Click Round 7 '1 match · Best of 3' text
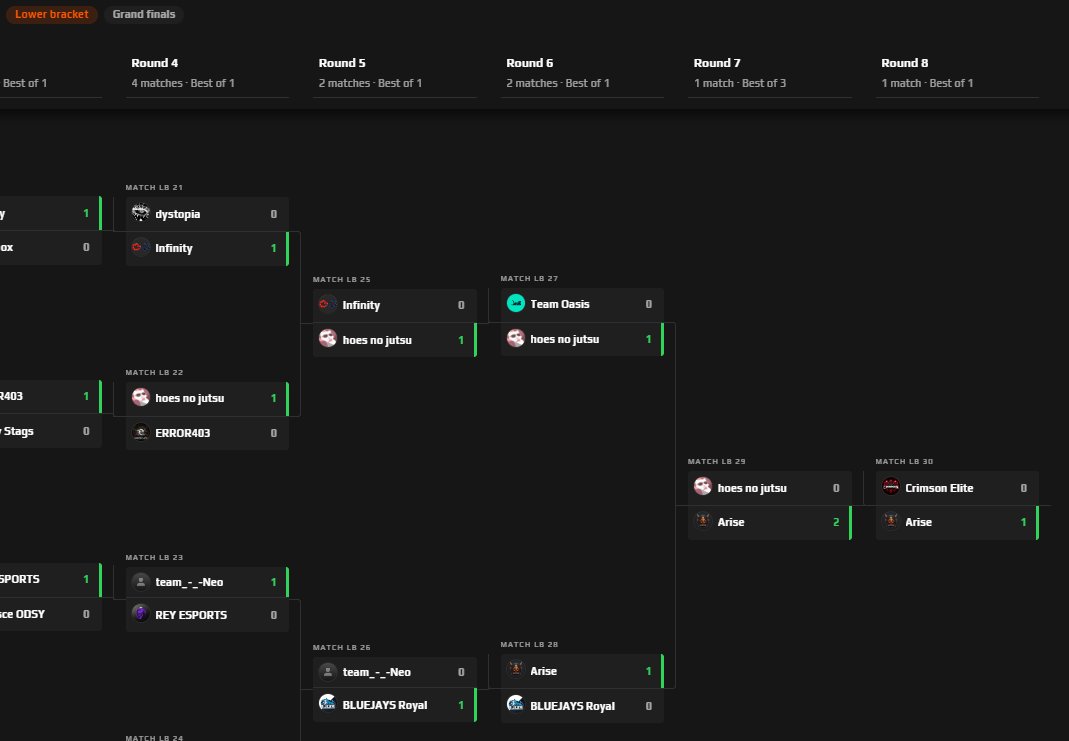 pos(740,83)
